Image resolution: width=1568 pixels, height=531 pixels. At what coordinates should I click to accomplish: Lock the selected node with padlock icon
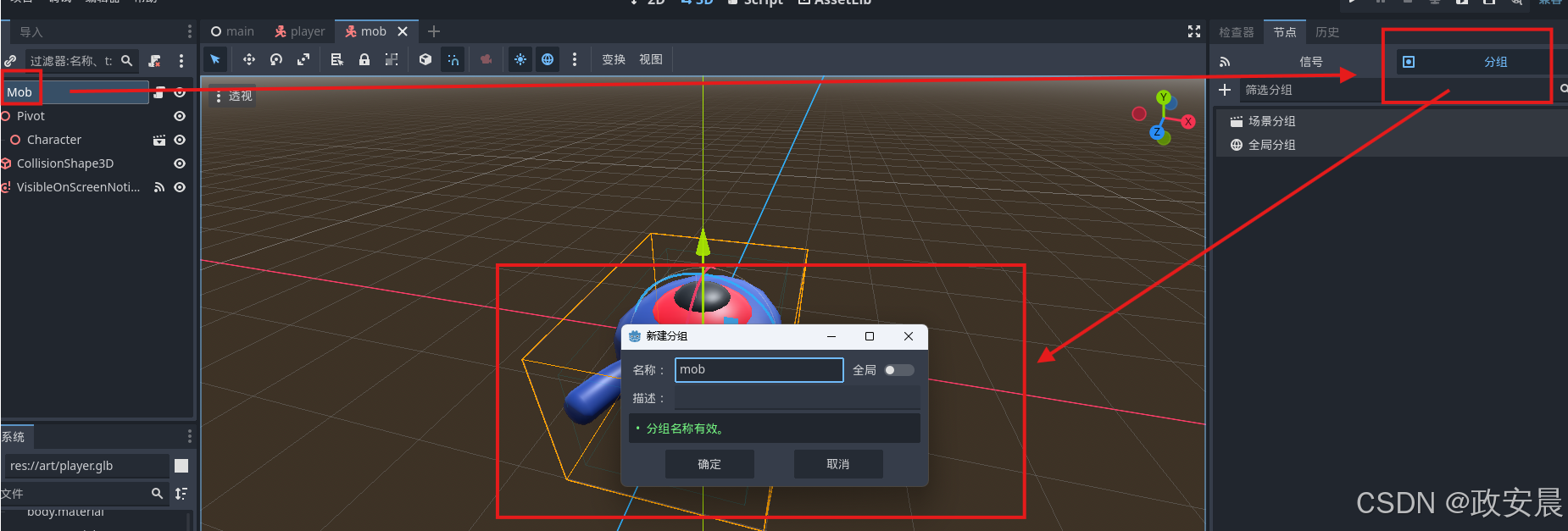pos(364,59)
